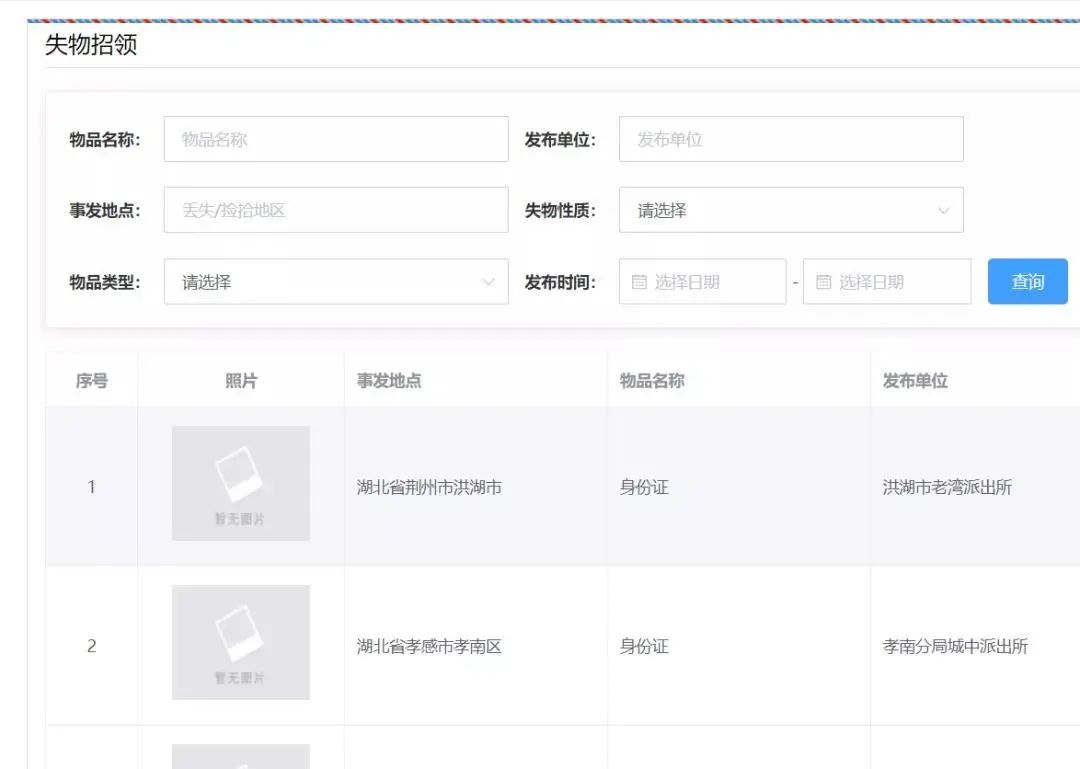Viewport: 1080px width, 769px height.
Task: Click the 查询 search button
Action: click(x=1027, y=282)
